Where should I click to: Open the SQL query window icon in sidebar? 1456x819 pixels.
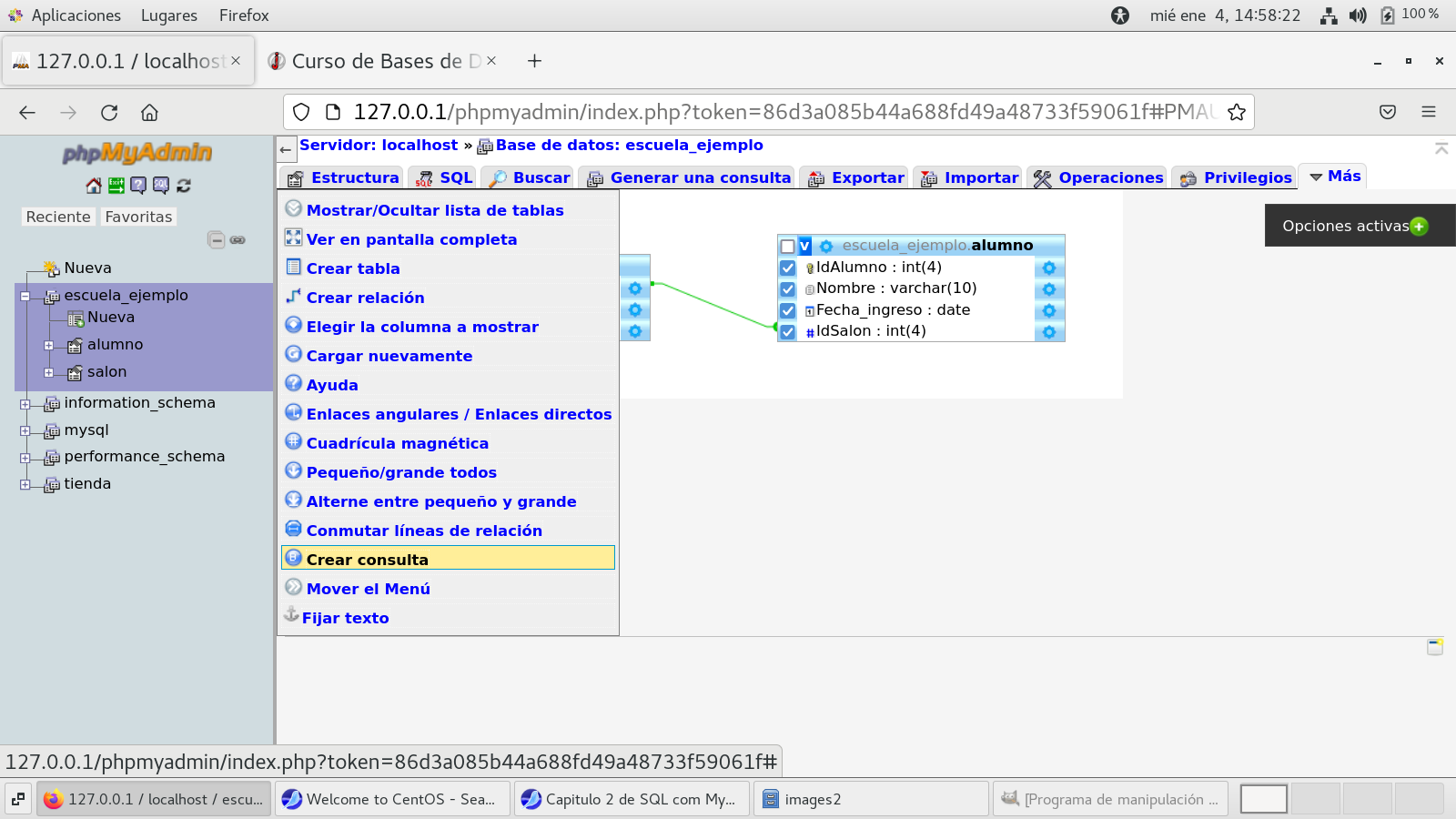click(x=161, y=186)
